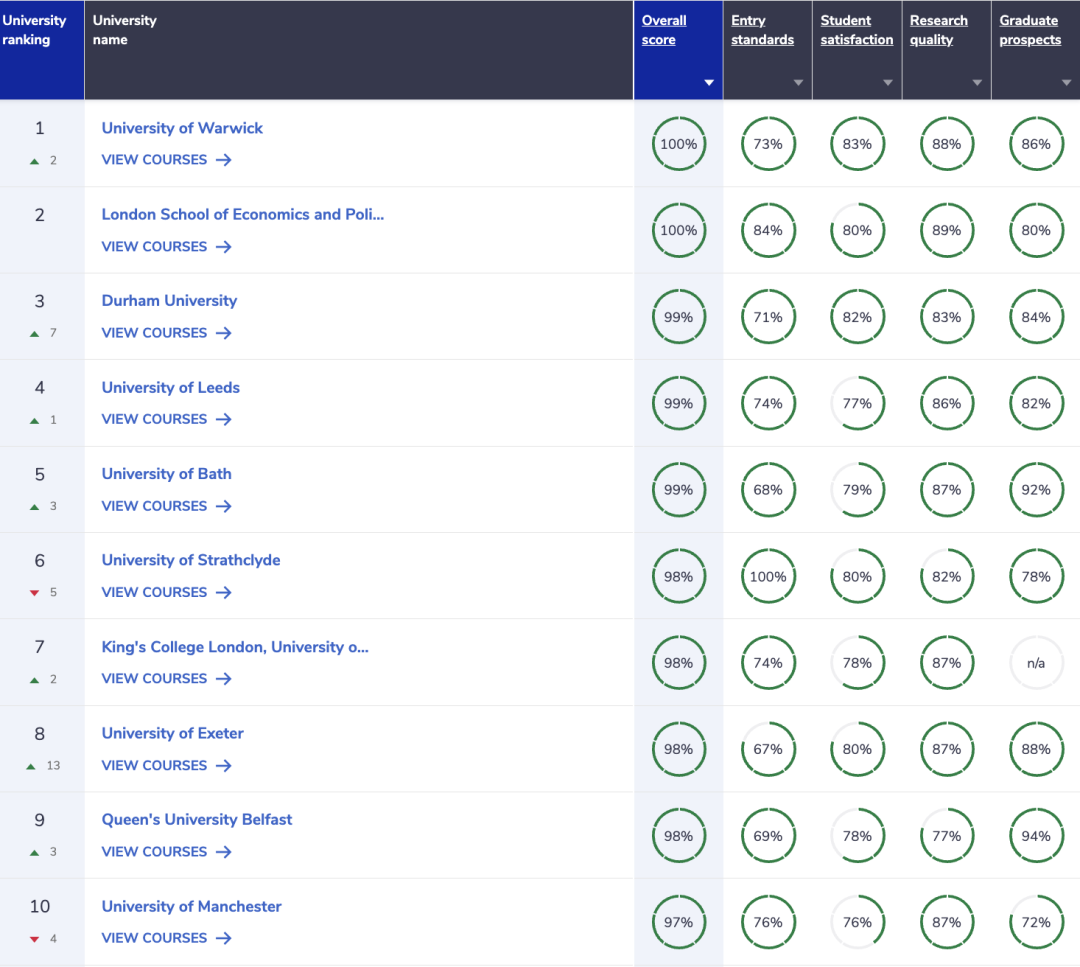Click the Graduate prospects n/a circle for King's College
The width and height of the screenshot is (1080, 967).
click(1036, 663)
